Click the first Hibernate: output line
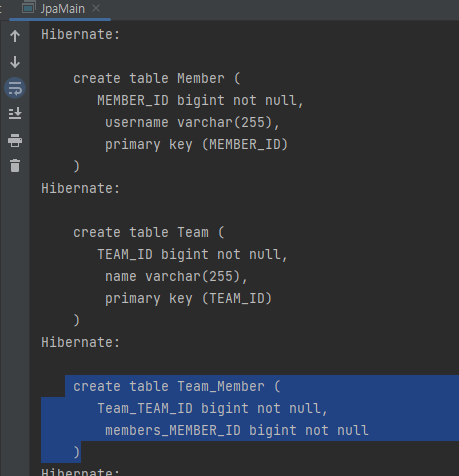This screenshot has width=459, height=476. pyautogui.click(x=80, y=34)
